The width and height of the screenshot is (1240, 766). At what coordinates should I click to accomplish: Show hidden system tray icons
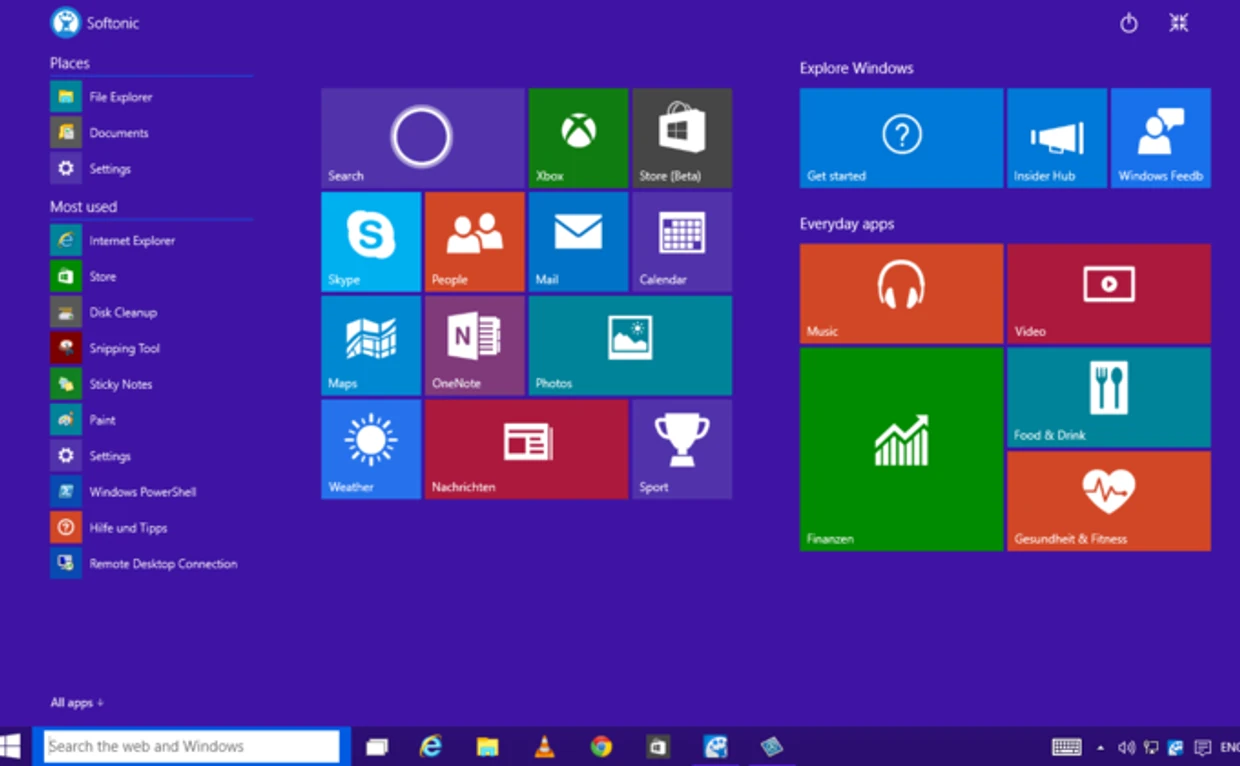pyautogui.click(x=1101, y=747)
